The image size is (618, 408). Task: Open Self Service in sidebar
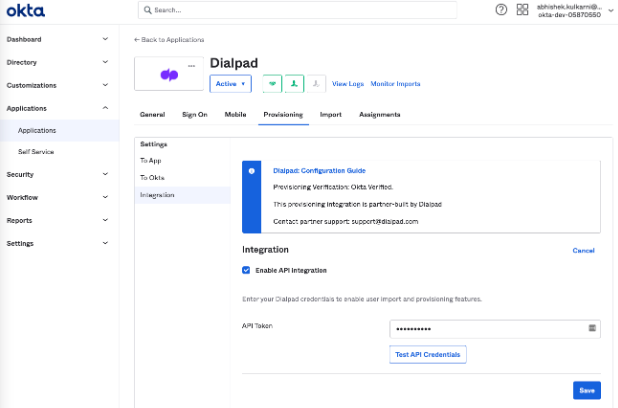click(36, 152)
